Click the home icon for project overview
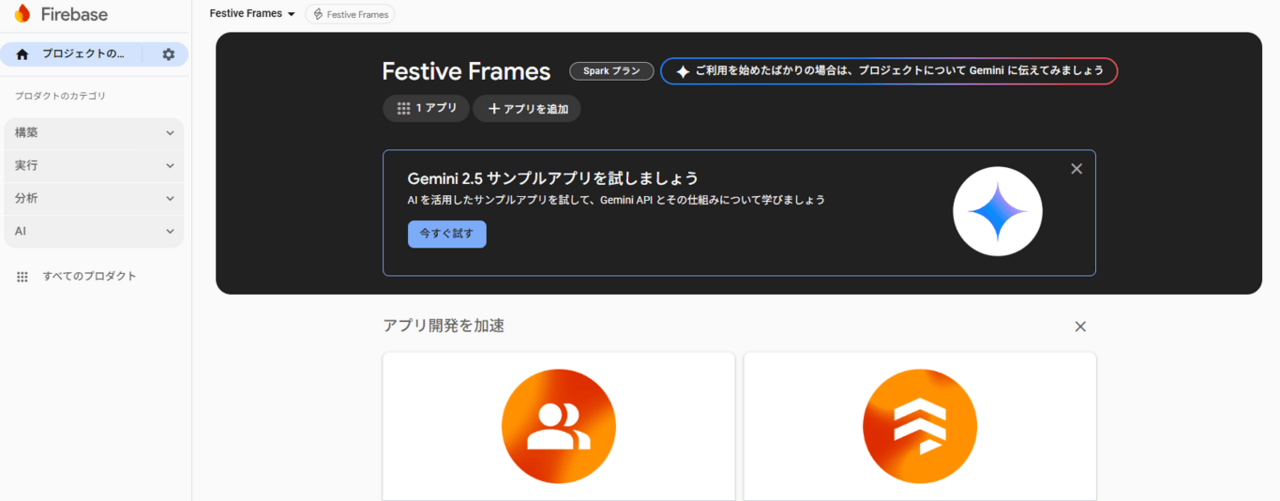Image resolution: width=1280 pixels, height=501 pixels. (22, 54)
